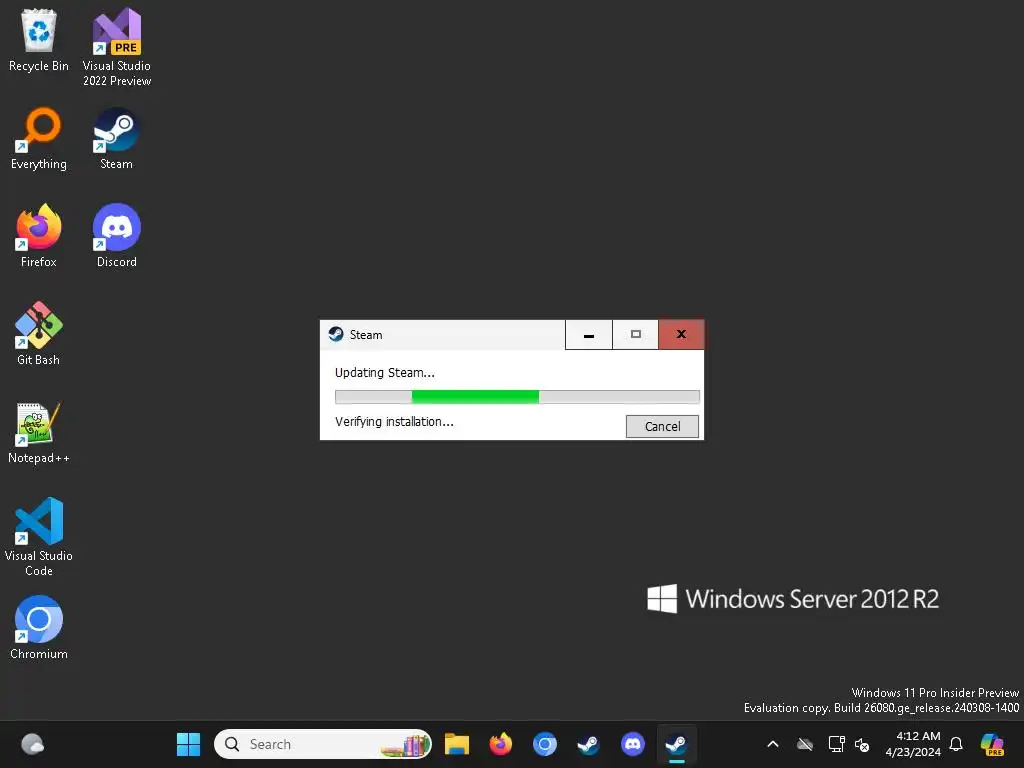The image size is (1024, 768).
Task: Click the 'Updating Steam...' text
Action: coord(385,373)
